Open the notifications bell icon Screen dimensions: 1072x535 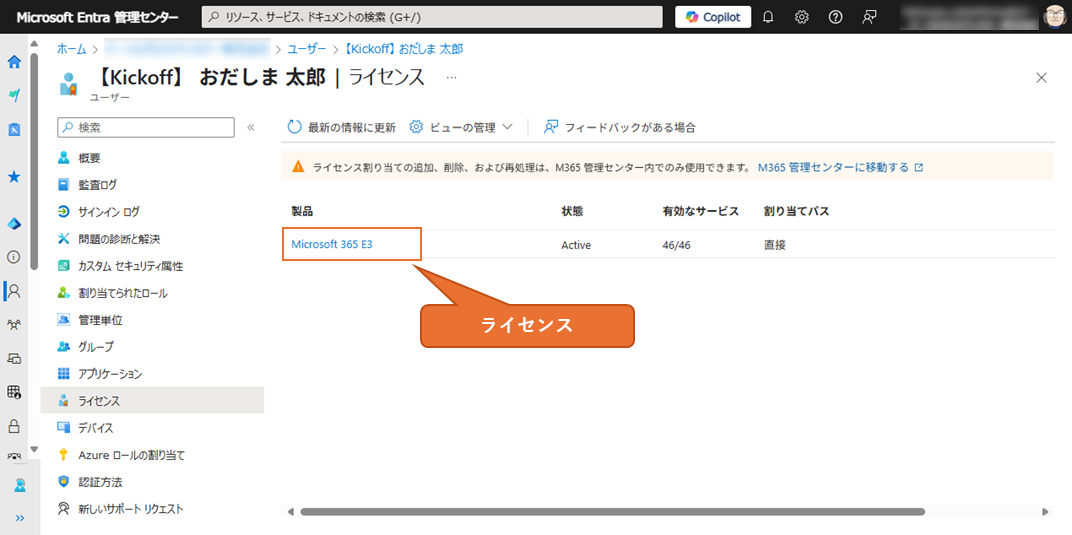tap(768, 17)
